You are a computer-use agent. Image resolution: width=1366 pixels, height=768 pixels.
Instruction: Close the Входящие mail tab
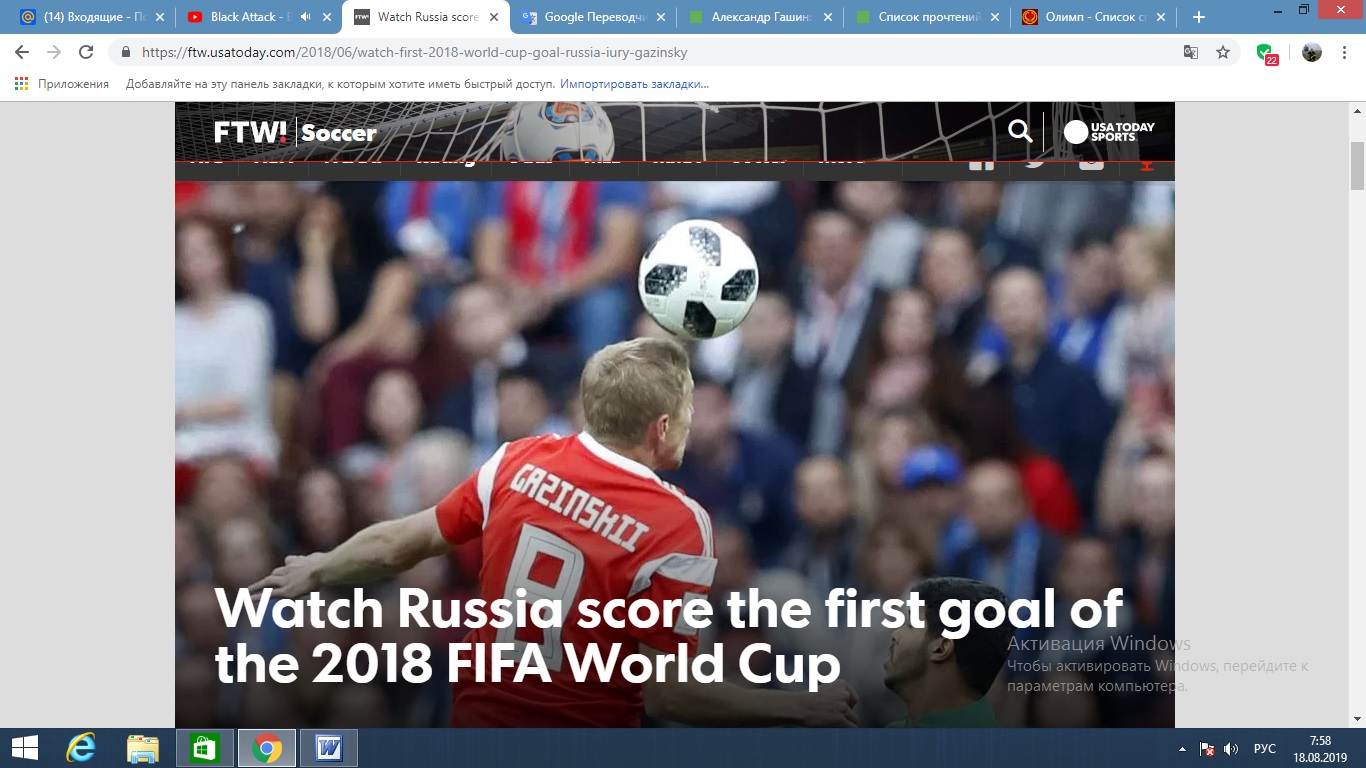click(x=160, y=17)
